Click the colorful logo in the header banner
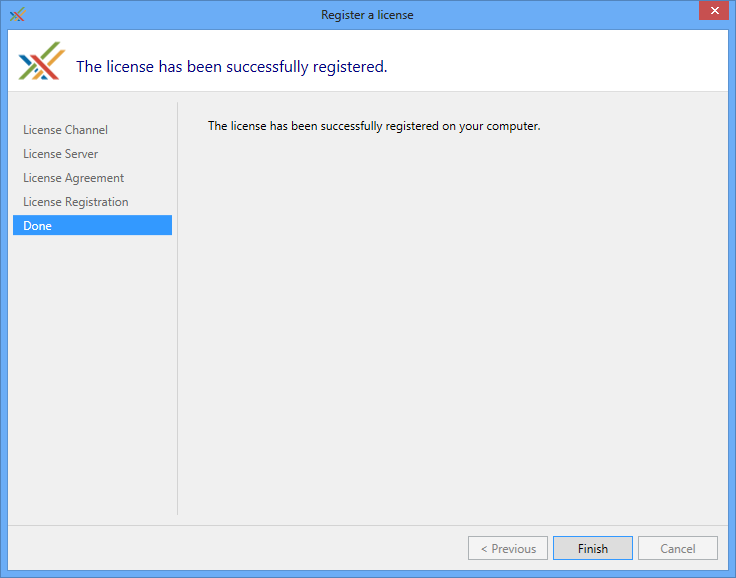The image size is (736, 578). pos(41,62)
